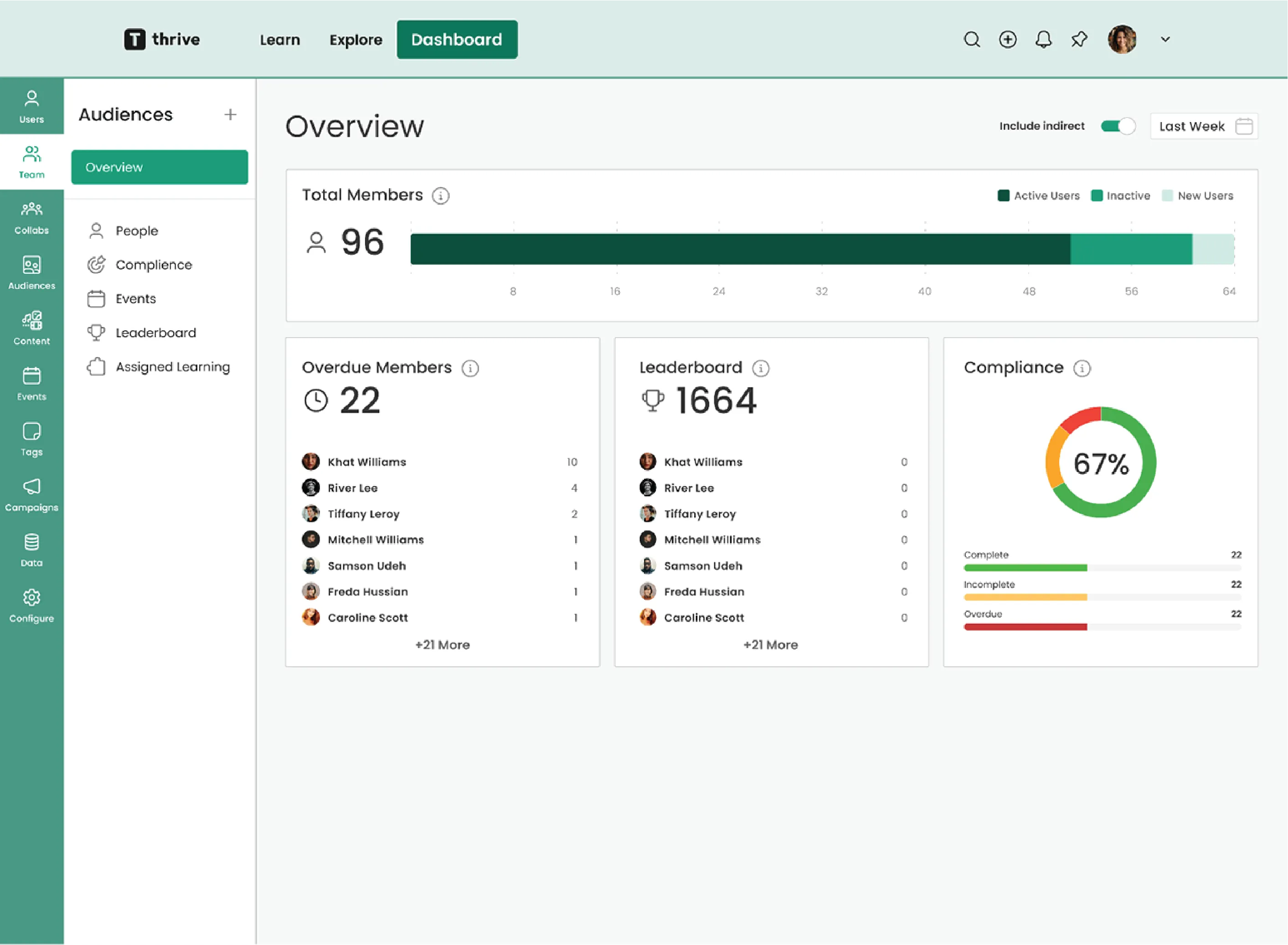Add a new audience with plus icon
The width and height of the screenshot is (1288, 945).
[230, 114]
